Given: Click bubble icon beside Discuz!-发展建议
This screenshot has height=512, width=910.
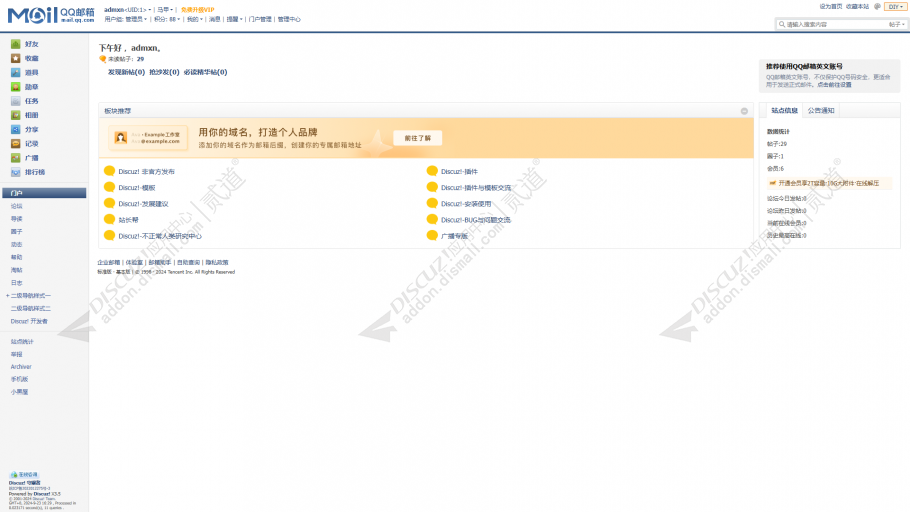Looking at the screenshot, I should (109, 203).
